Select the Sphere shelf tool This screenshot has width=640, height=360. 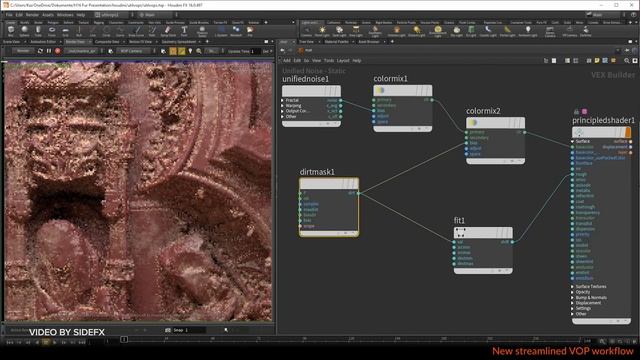(x=24, y=31)
